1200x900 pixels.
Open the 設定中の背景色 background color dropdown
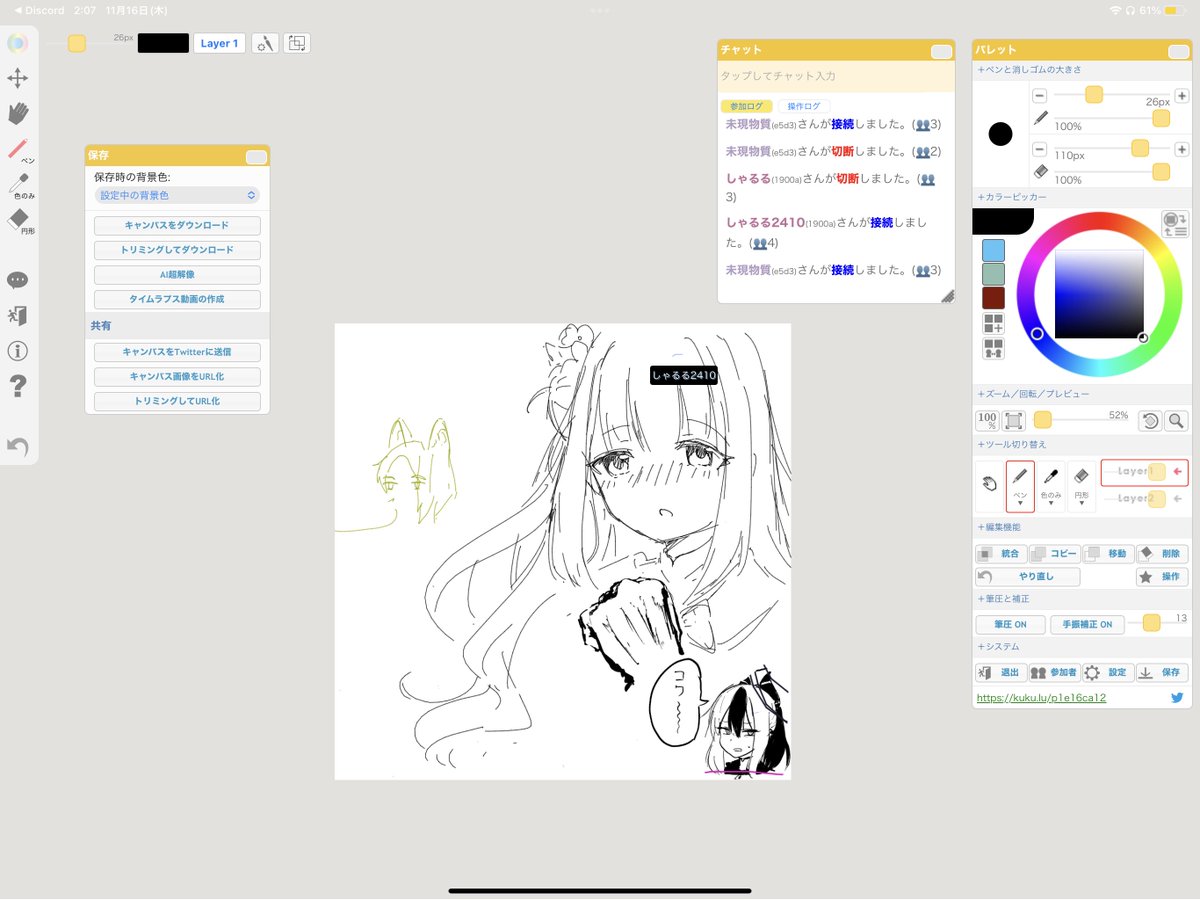(177, 195)
